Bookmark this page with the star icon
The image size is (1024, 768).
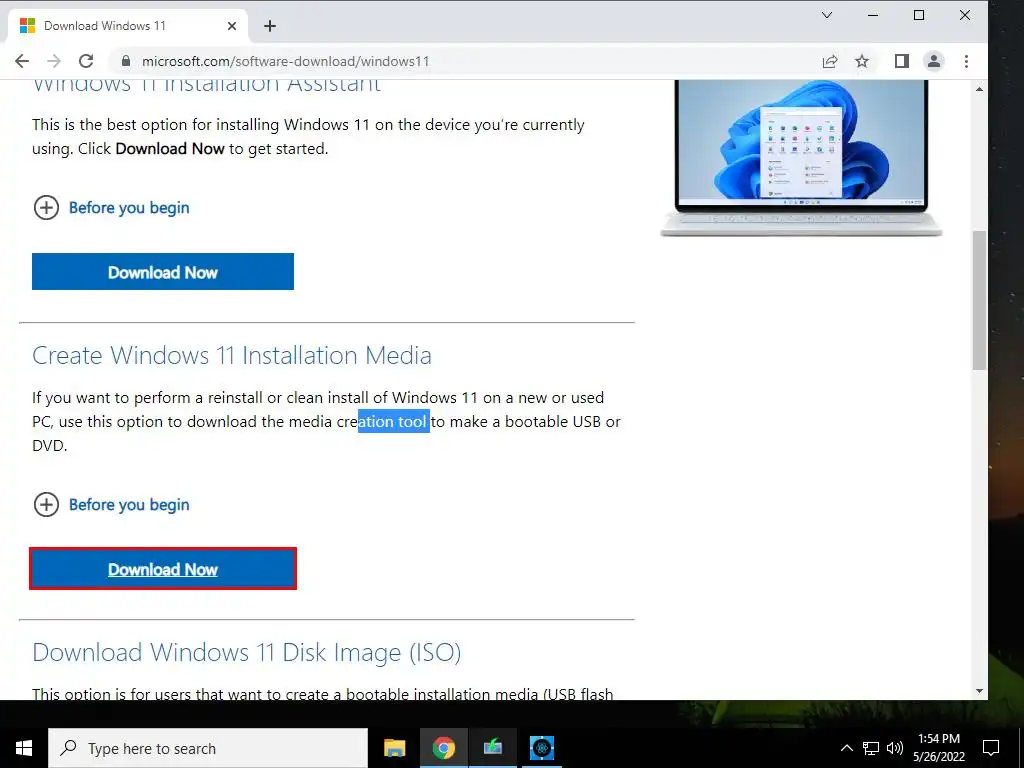[862, 61]
